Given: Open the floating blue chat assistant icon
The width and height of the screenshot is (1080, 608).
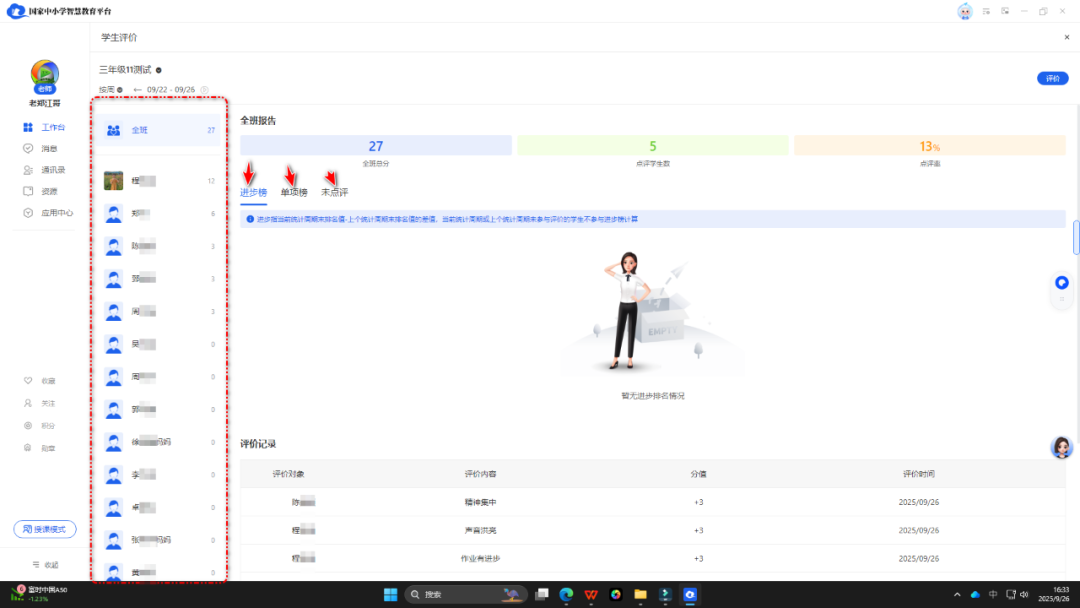Looking at the screenshot, I should [1061, 283].
